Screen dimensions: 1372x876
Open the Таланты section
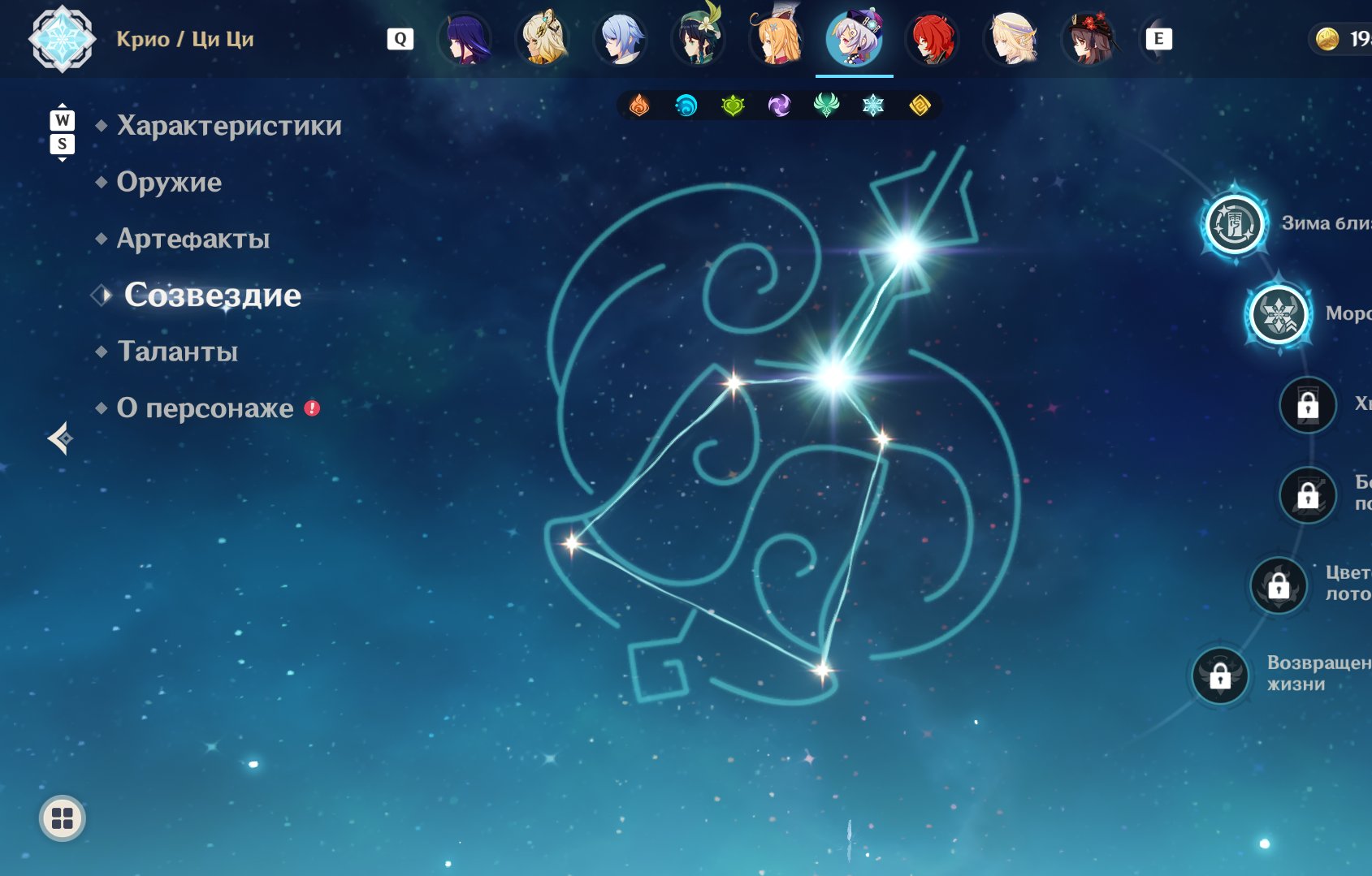(x=178, y=352)
